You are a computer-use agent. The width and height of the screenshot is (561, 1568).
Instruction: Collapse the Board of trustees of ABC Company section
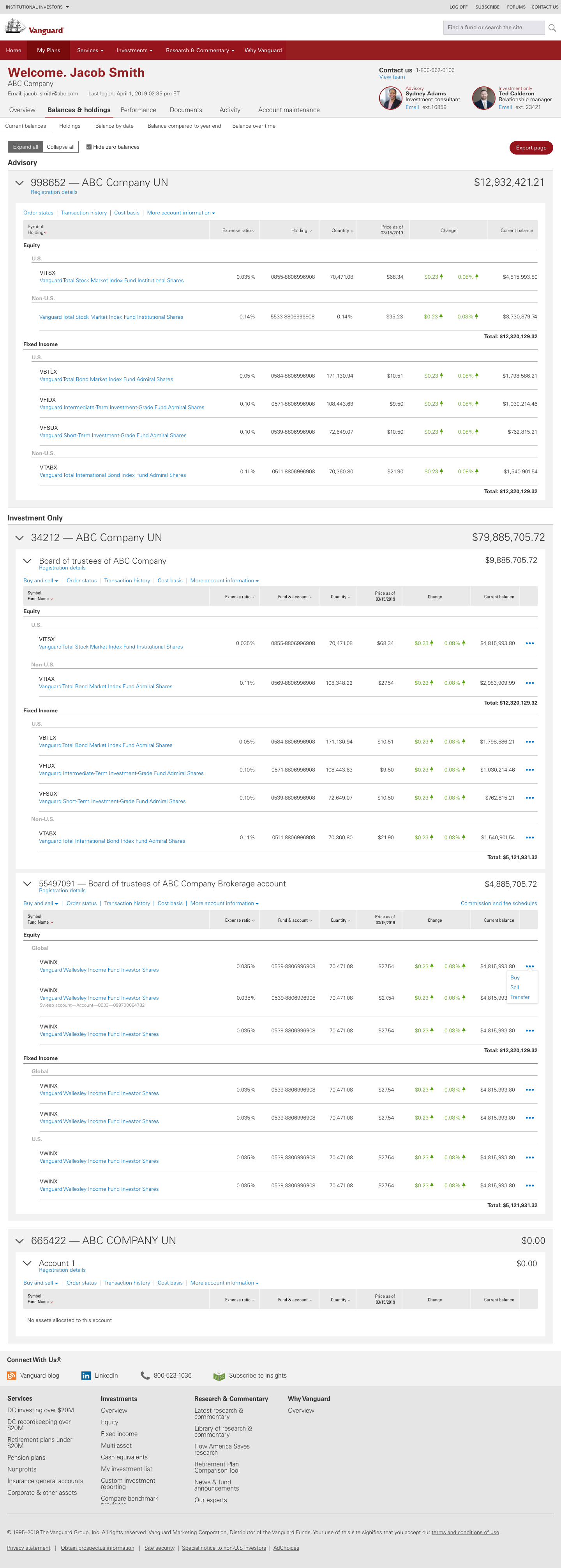tap(27, 561)
